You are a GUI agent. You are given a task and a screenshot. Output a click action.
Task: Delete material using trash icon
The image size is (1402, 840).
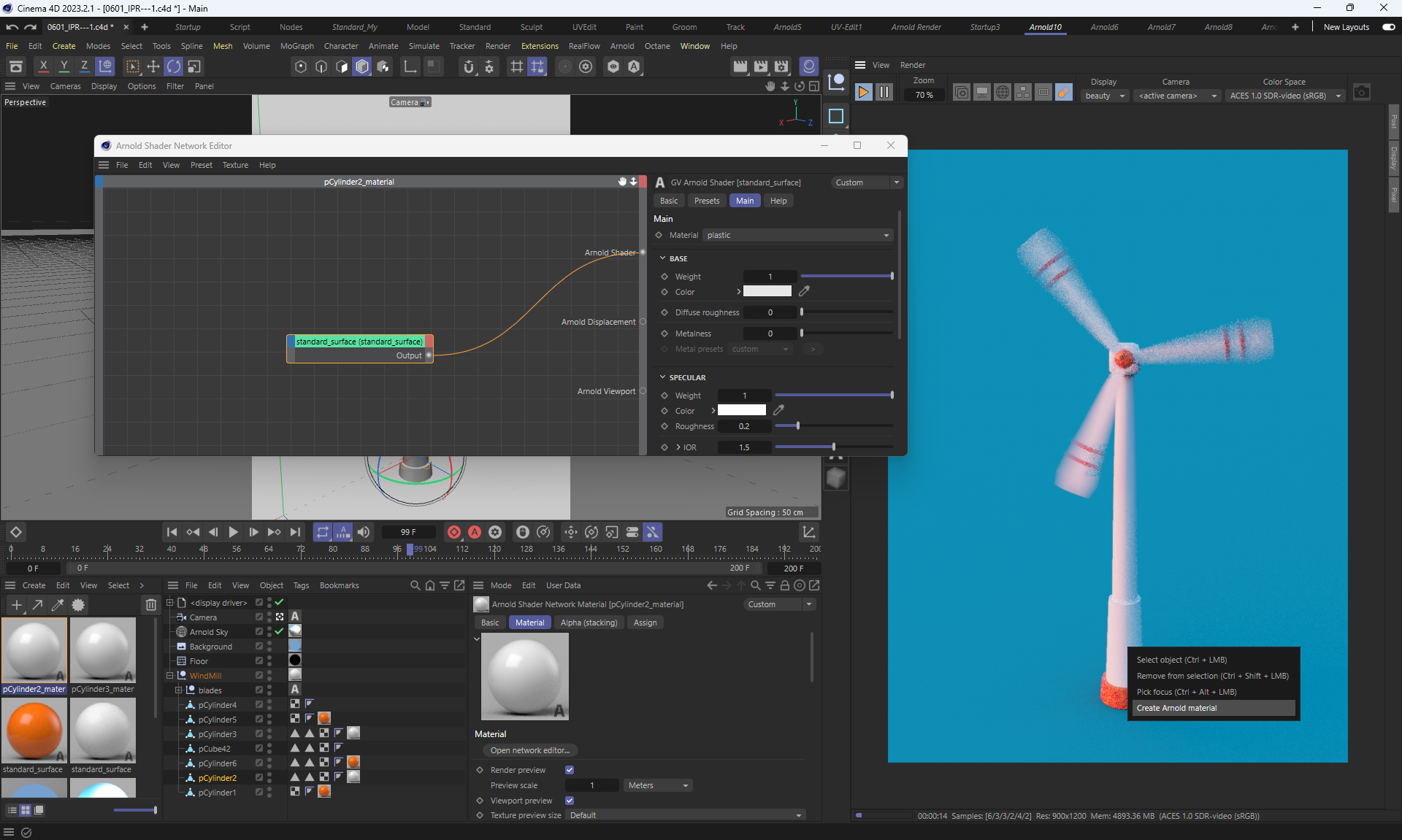click(150, 604)
